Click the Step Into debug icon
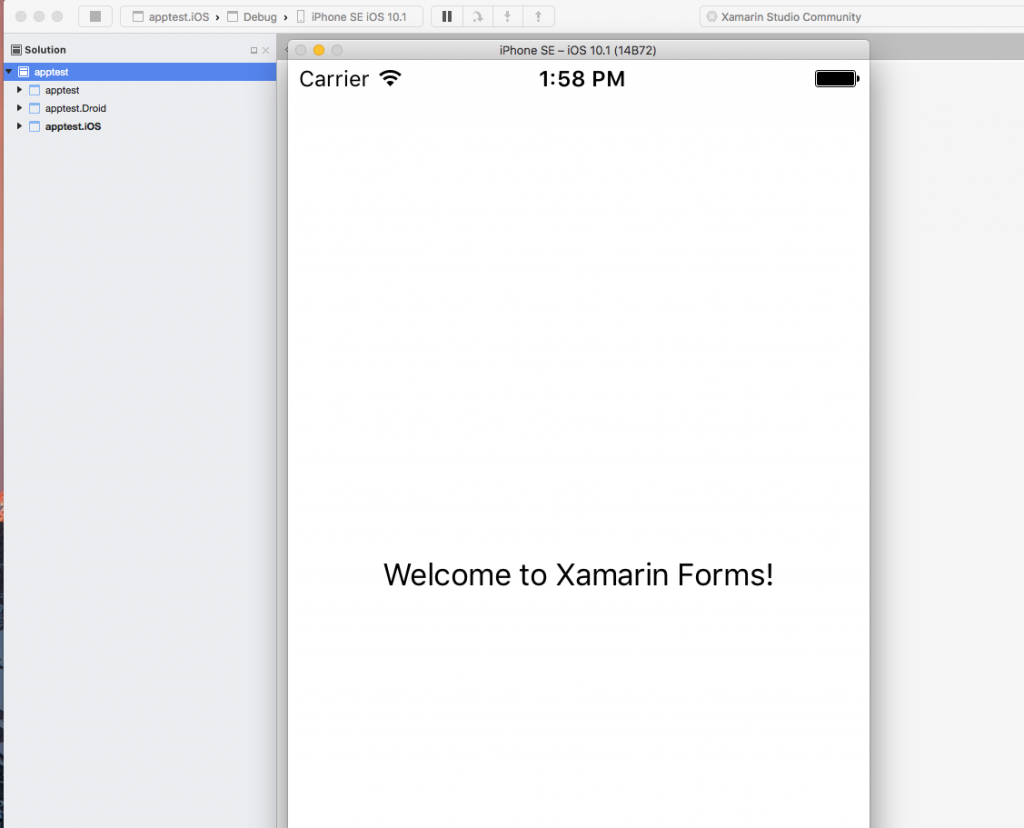Viewport: 1024px width, 828px height. (507, 16)
